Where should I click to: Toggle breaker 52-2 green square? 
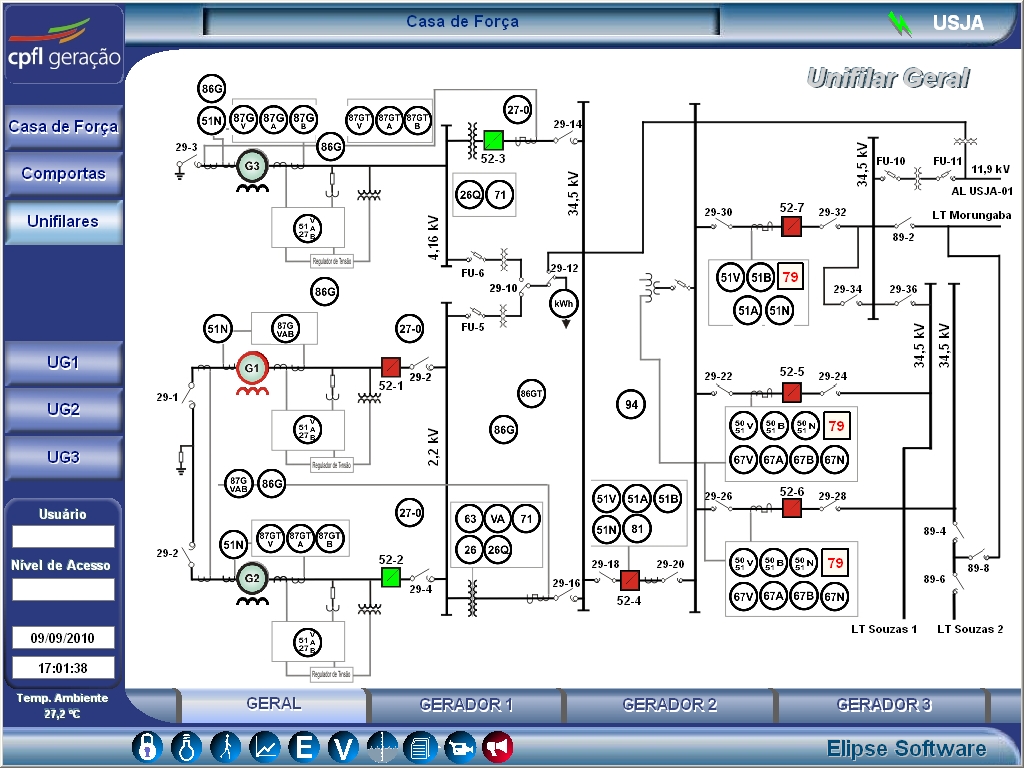click(391, 577)
